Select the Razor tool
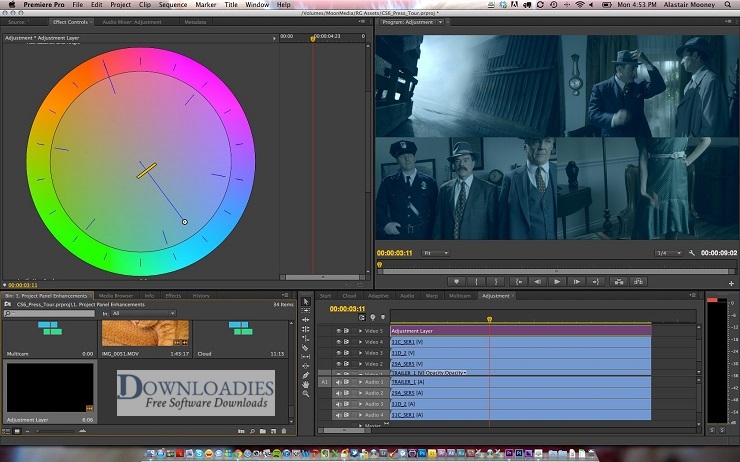 pos(305,347)
